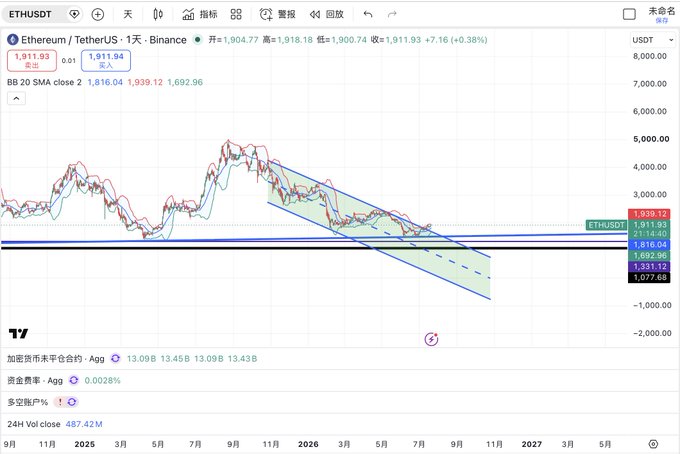Click refresh icon beside 多空账户%
Image resolution: width=680 pixels, height=454 pixels.
click(x=72, y=402)
